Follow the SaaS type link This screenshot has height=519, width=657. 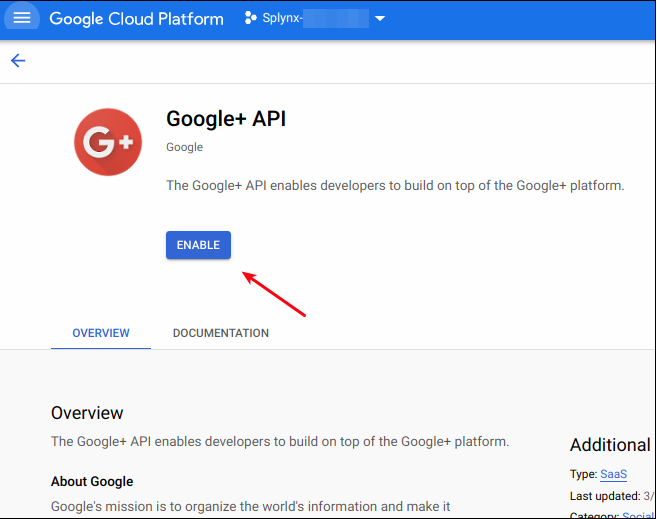(613, 474)
